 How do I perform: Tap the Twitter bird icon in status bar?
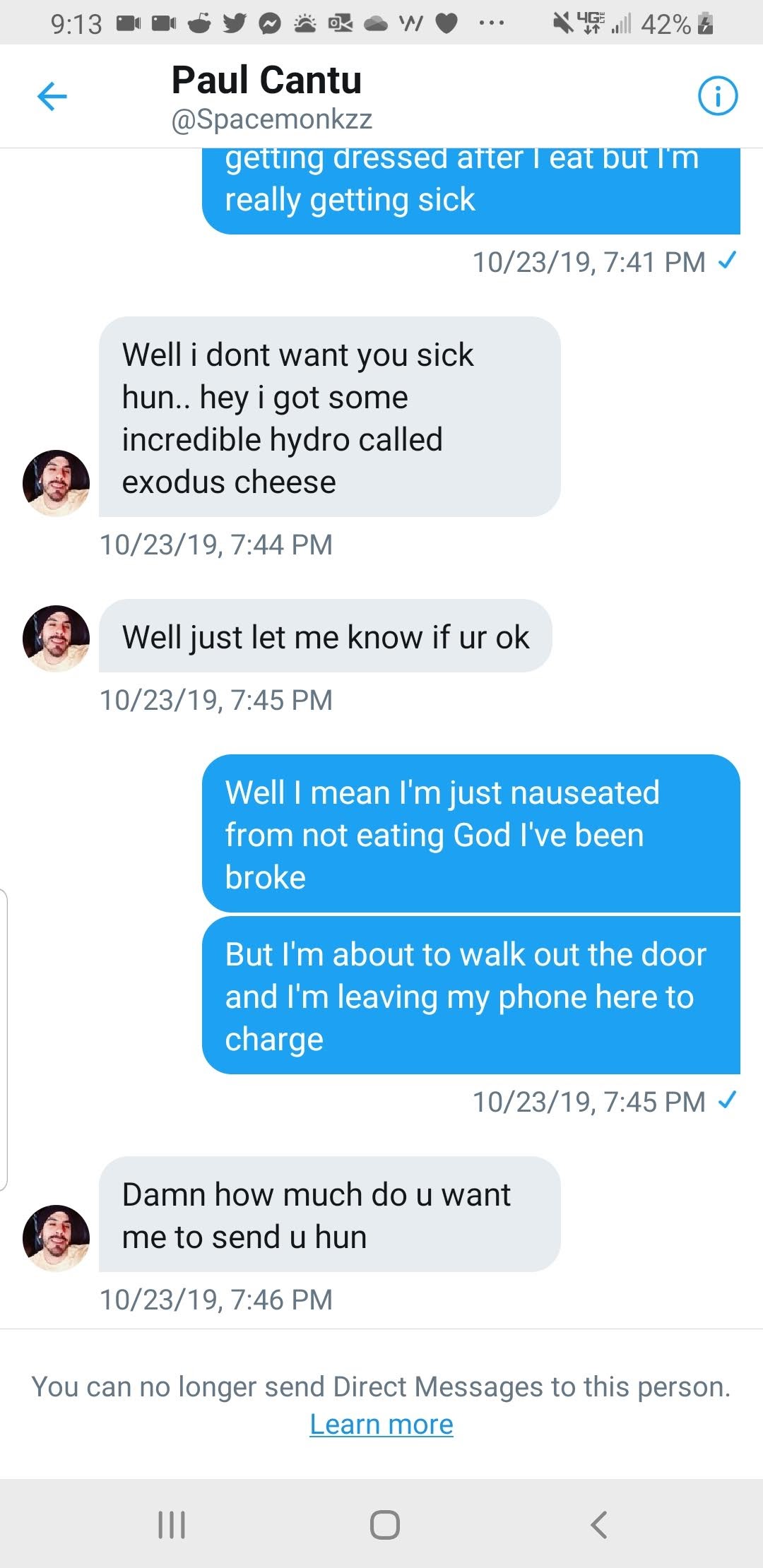(234, 24)
